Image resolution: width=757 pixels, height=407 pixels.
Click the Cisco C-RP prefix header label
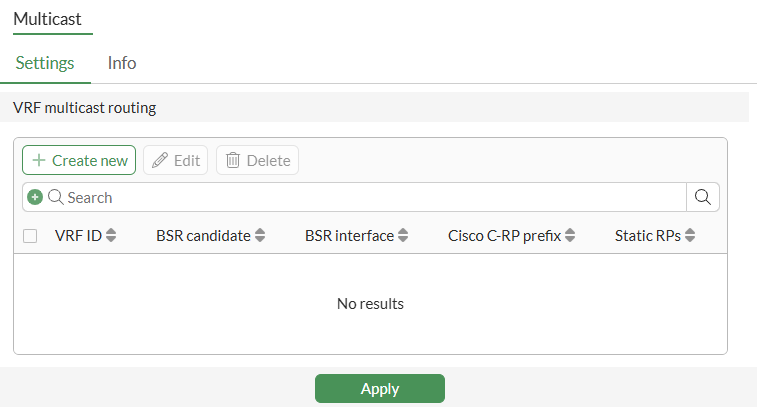tap(505, 236)
